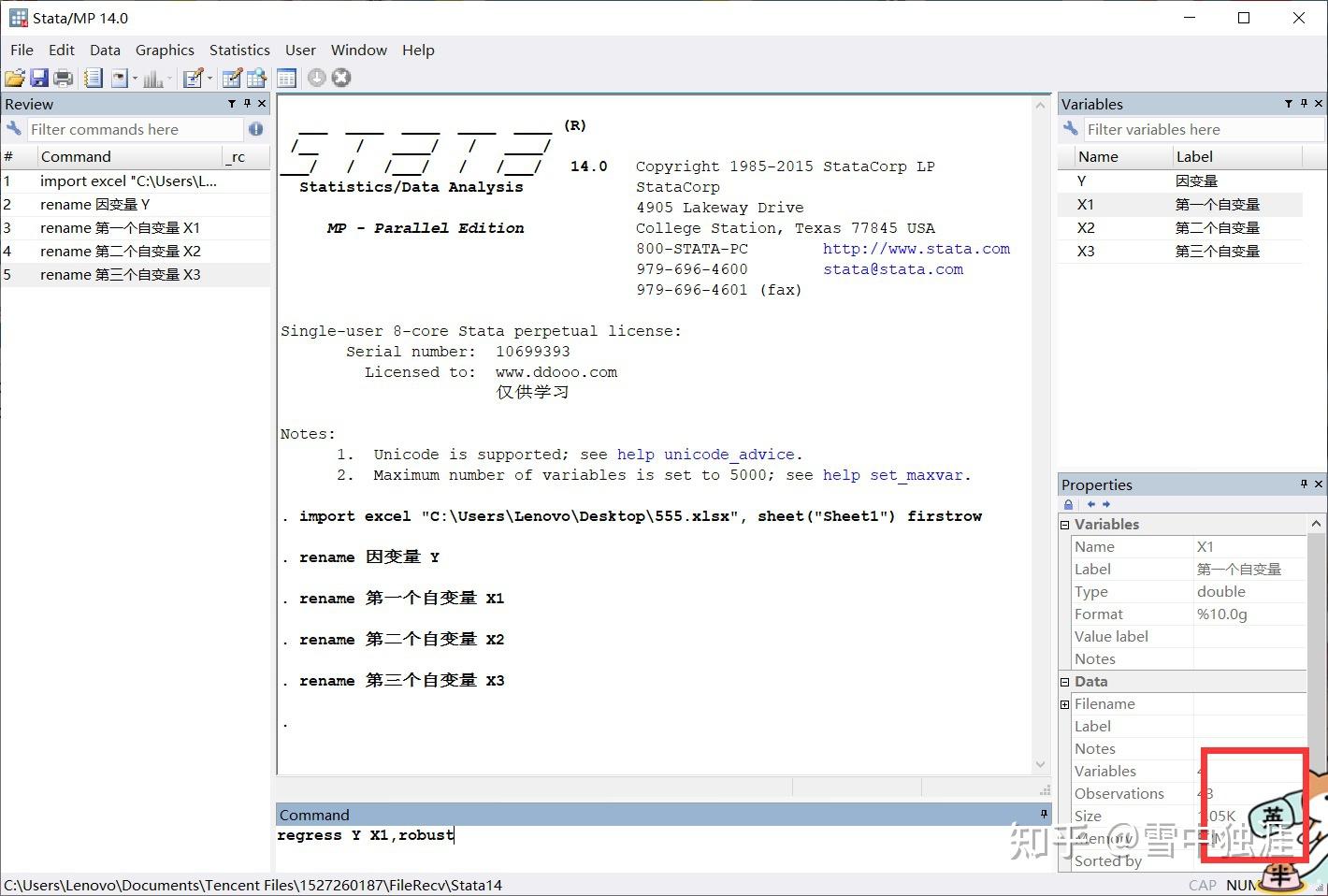
Task: Pin the Properties panel with pushpin icon
Action: [x=1304, y=484]
